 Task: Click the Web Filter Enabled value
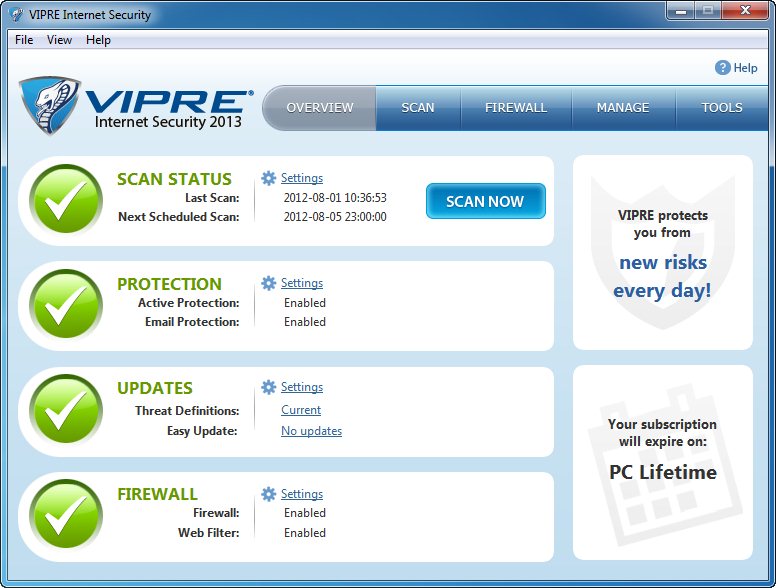(305, 533)
